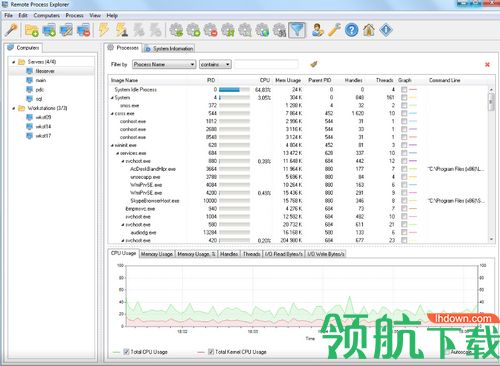Select the first workstation under Workstations
This screenshot has width=500, height=366.
(x=43, y=117)
